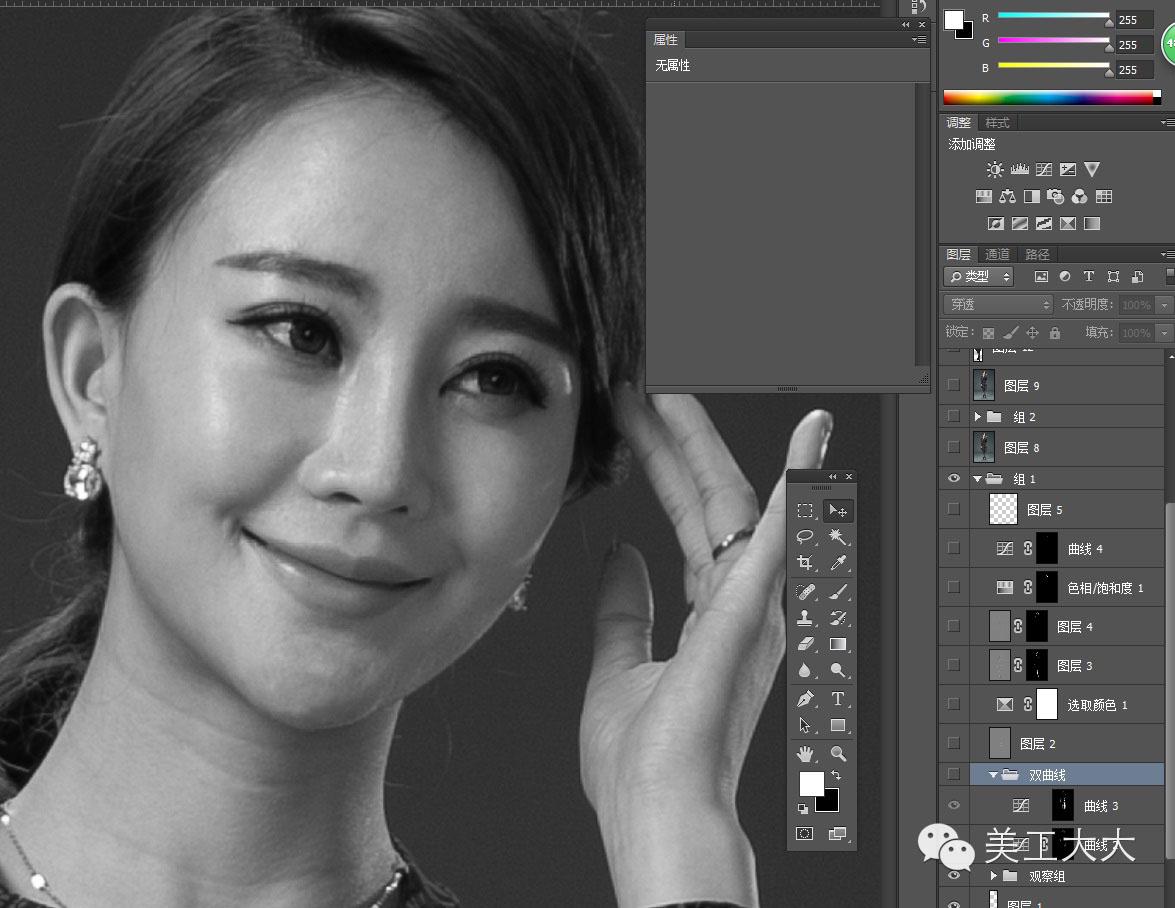Open the 填充 fill dropdown arrow

click(x=1164, y=333)
